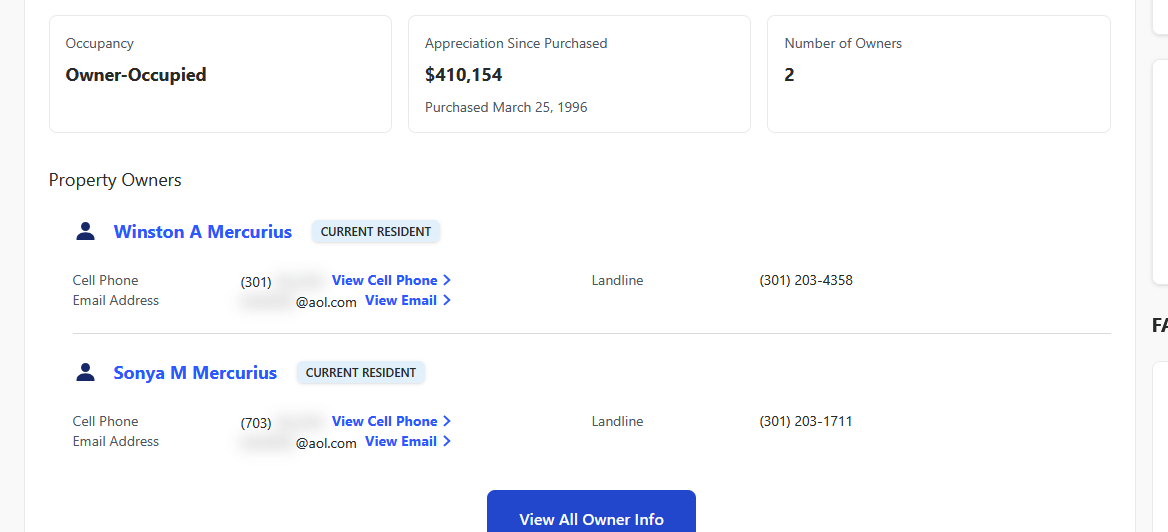Reveal Winston's number via View Cell Phone
1168x532 pixels.
[385, 280]
